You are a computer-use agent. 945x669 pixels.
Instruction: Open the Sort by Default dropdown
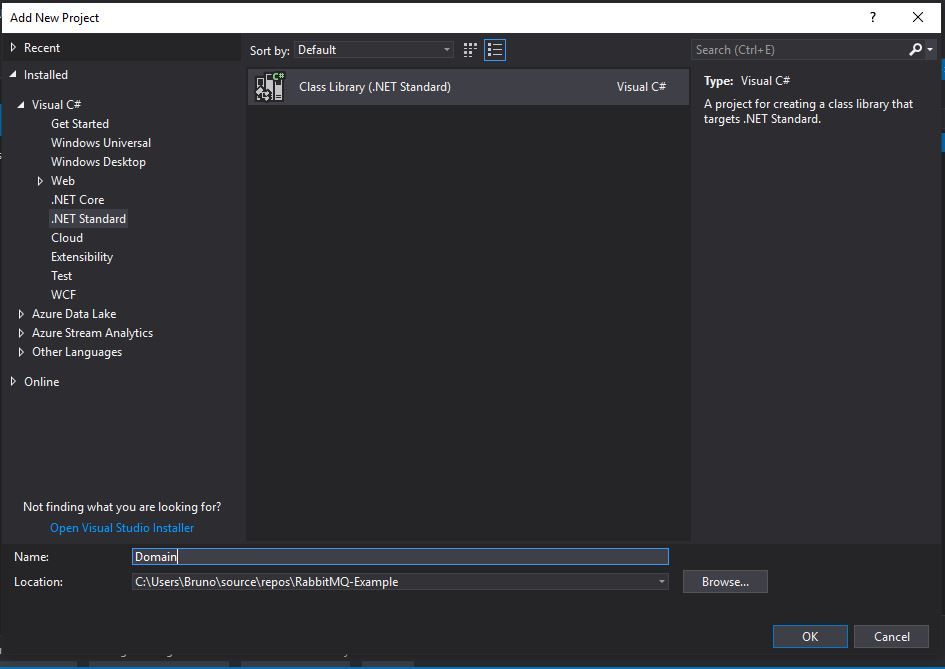click(x=374, y=50)
